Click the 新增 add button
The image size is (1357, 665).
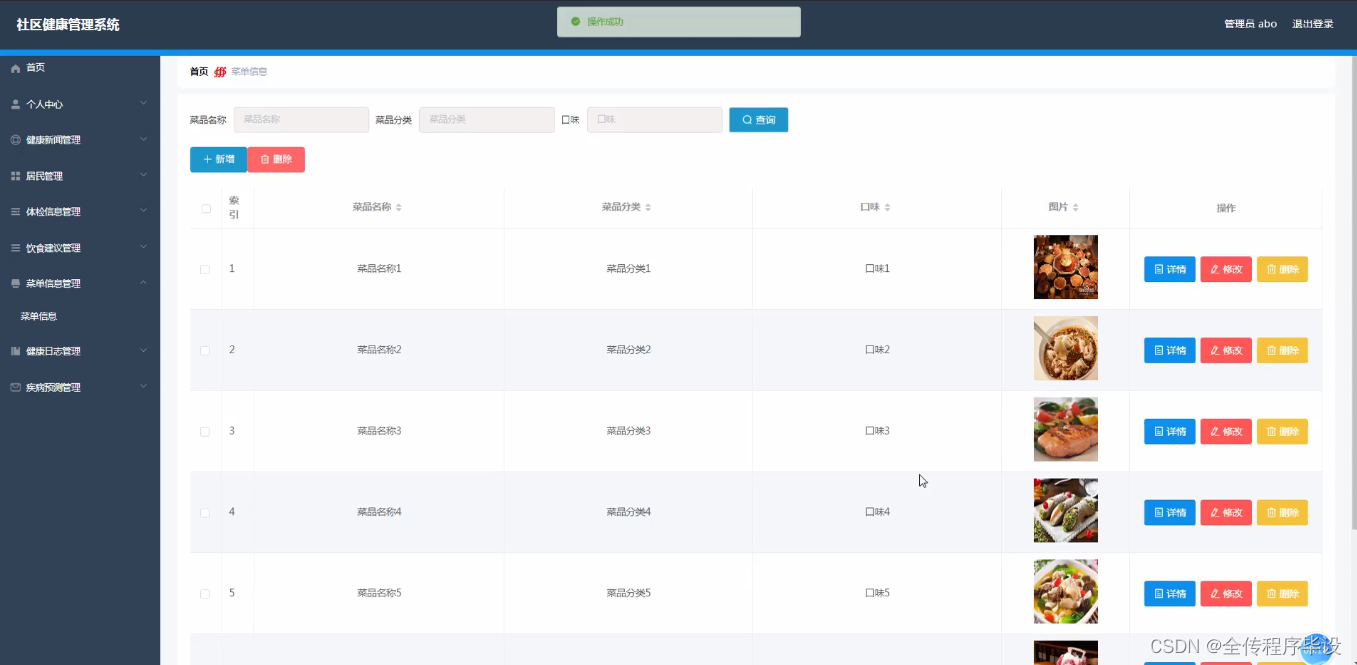[x=218, y=160]
